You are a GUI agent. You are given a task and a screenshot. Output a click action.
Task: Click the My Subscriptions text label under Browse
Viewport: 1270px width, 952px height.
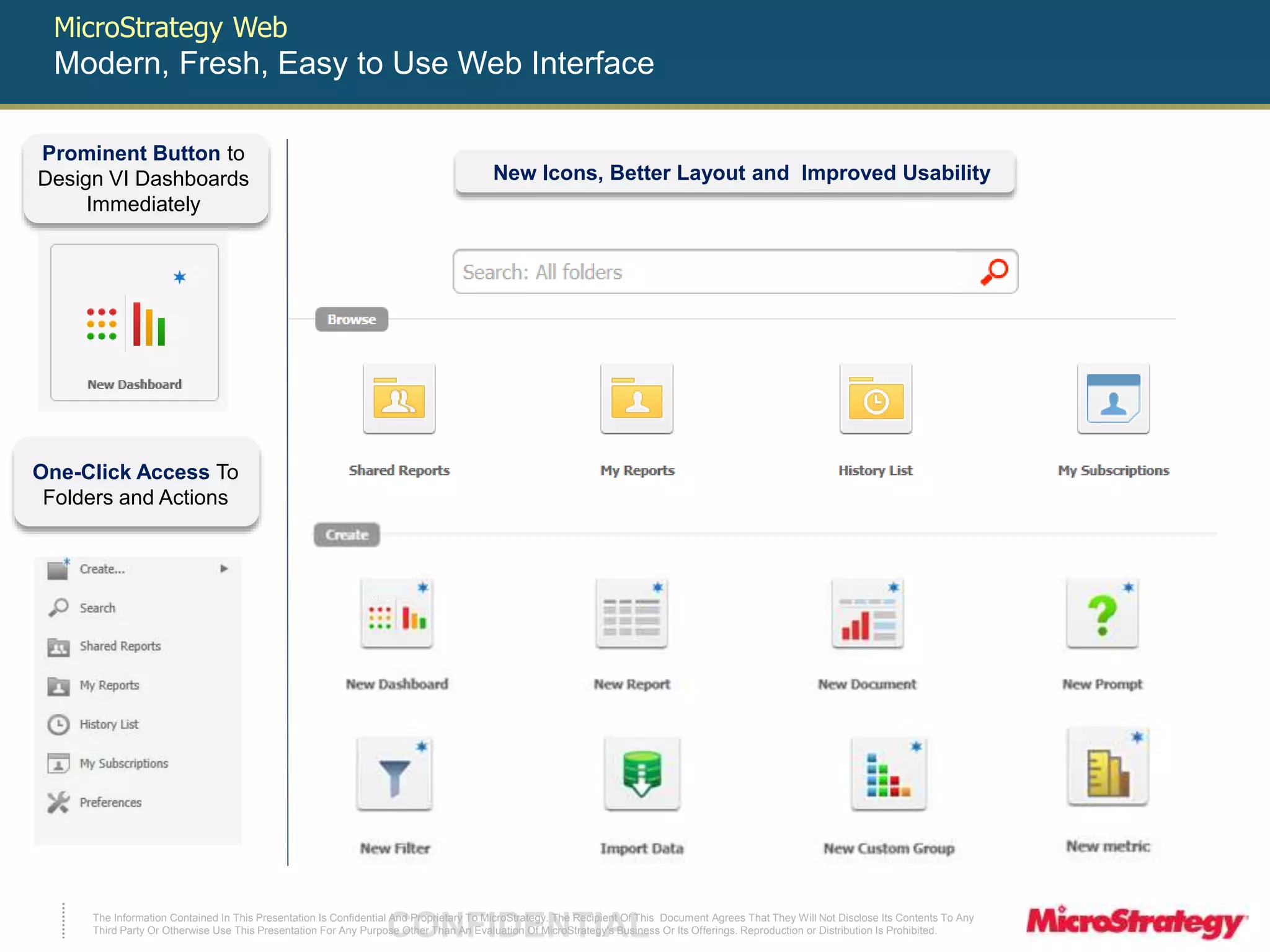point(1114,470)
